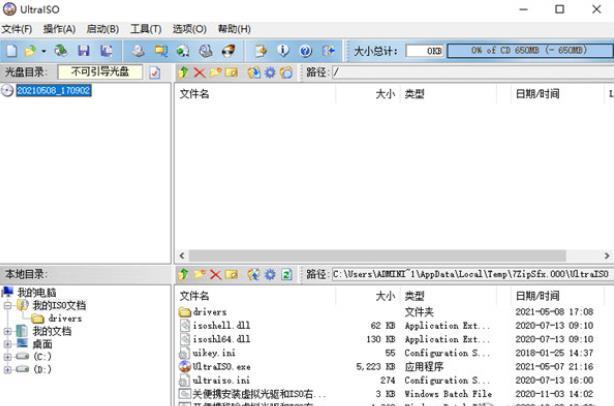Click the Open folder toolbar icon

tap(30, 51)
